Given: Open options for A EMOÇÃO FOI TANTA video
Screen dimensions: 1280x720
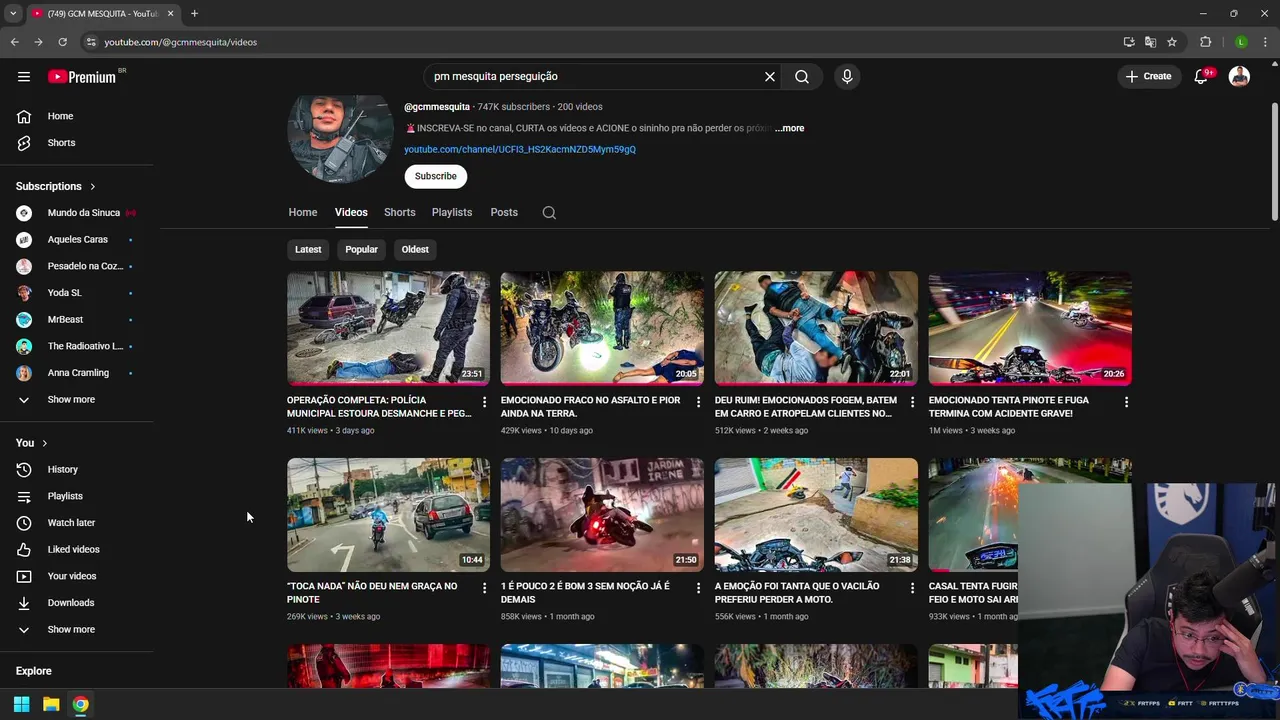Looking at the screenshot, I should click(x=912, y=588).
